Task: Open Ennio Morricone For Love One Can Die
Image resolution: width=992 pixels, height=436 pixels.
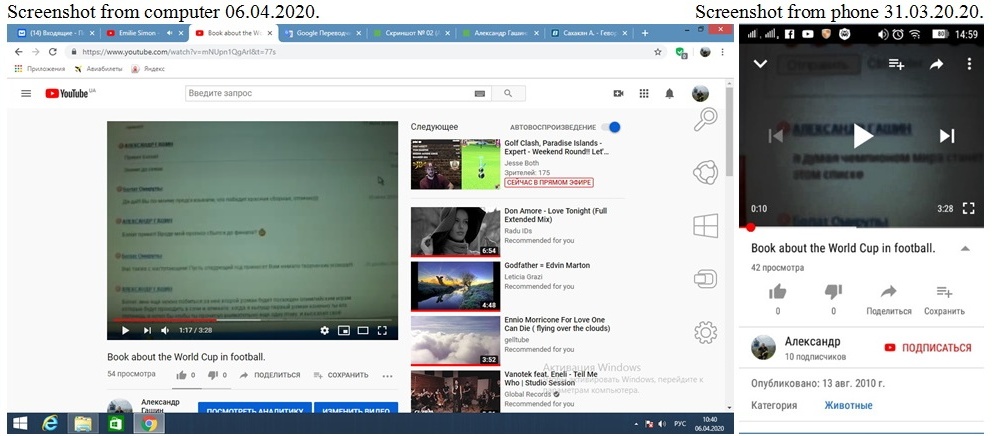Action: click(x=557, y=324)
